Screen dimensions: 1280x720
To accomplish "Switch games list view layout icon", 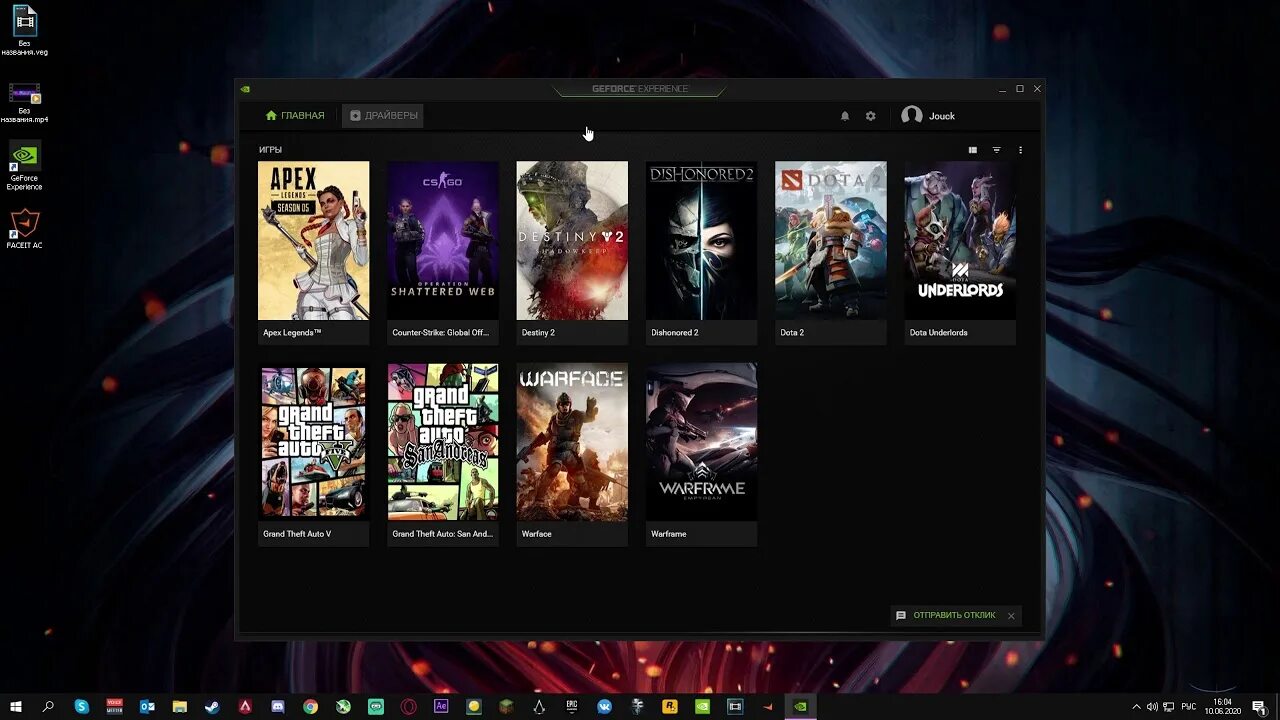I will tap(972, 150).
